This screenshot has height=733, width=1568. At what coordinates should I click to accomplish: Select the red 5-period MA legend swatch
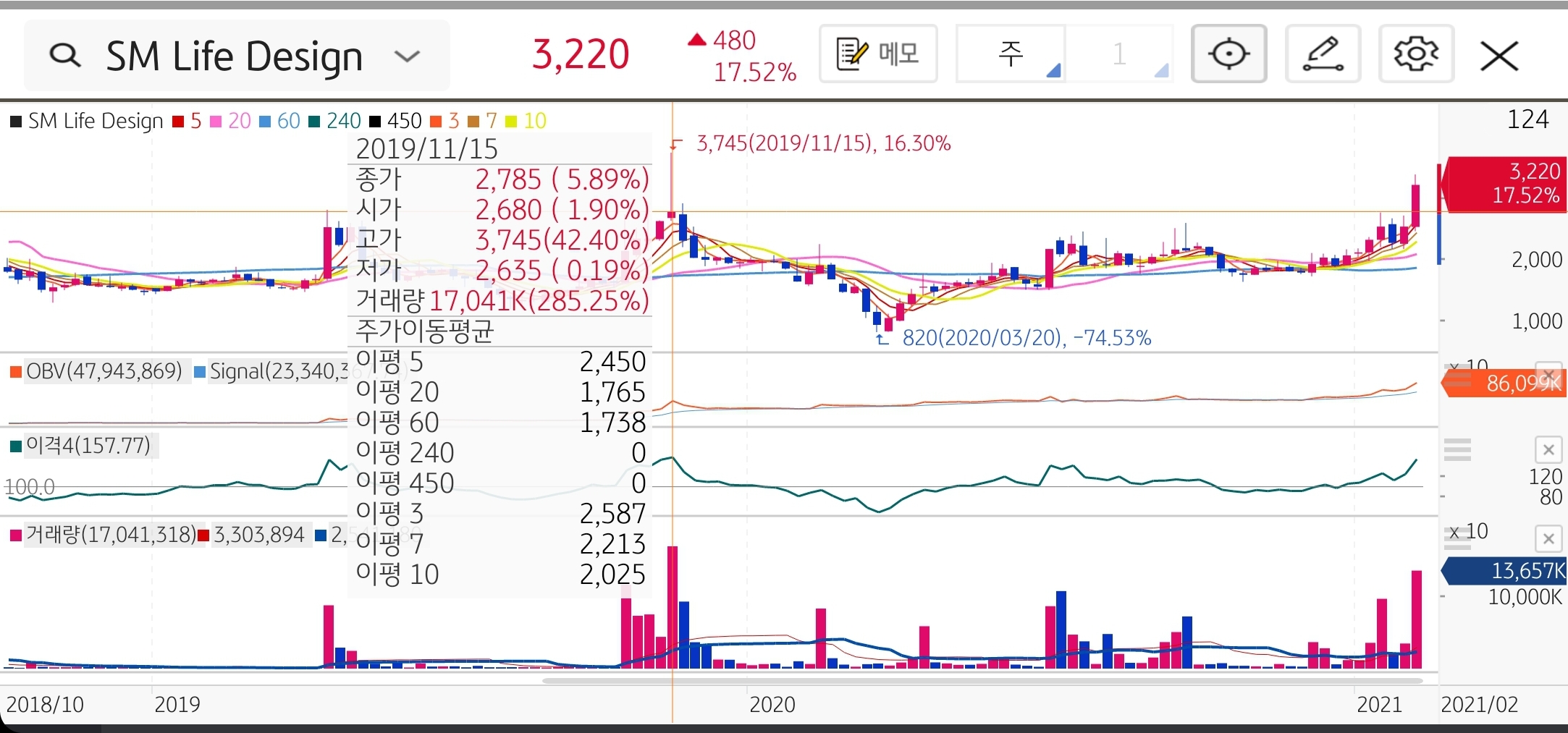[x=178, y=122]
